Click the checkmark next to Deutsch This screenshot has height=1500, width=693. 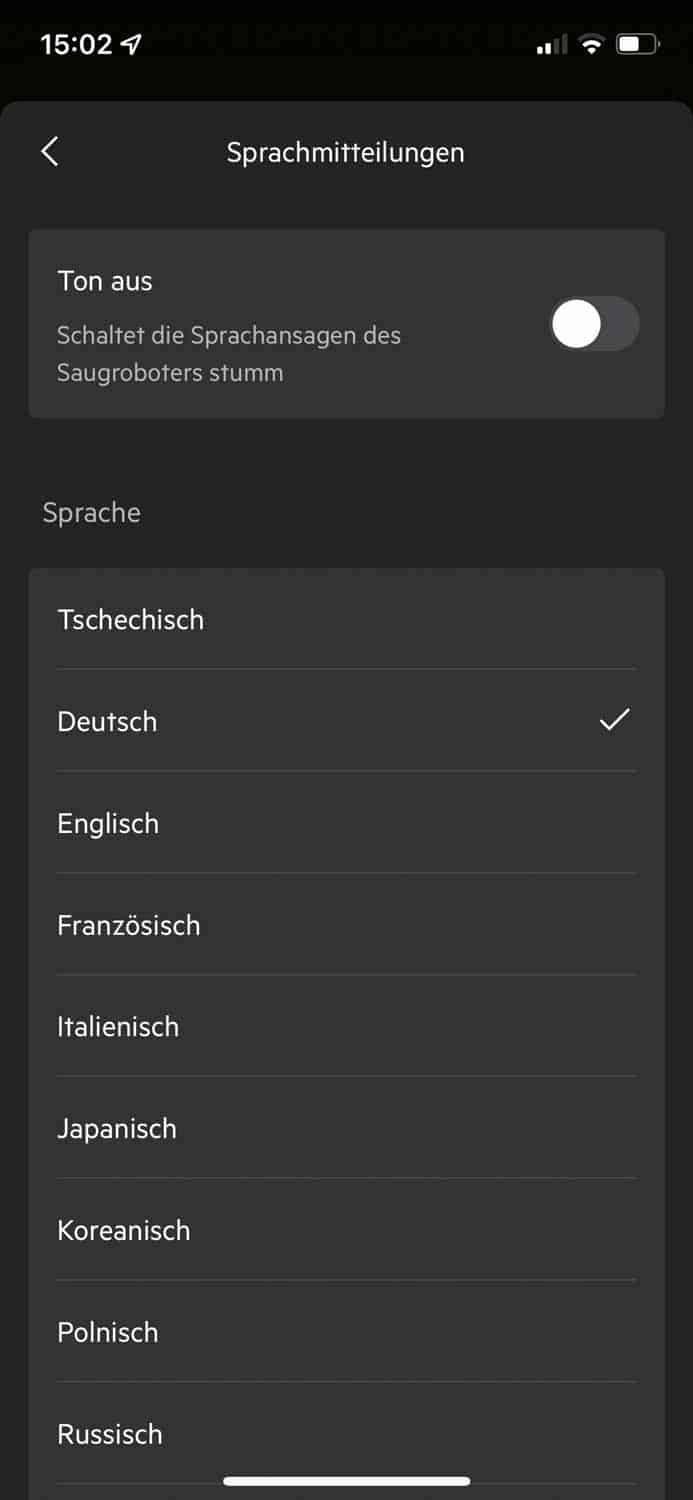click(x=614, y=719)
